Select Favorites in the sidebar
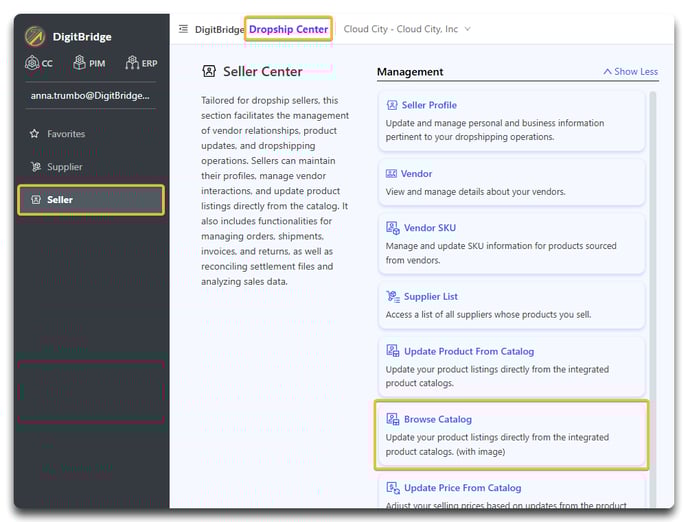688x522 pixels. pyautogui.click(x=66, y=134)
